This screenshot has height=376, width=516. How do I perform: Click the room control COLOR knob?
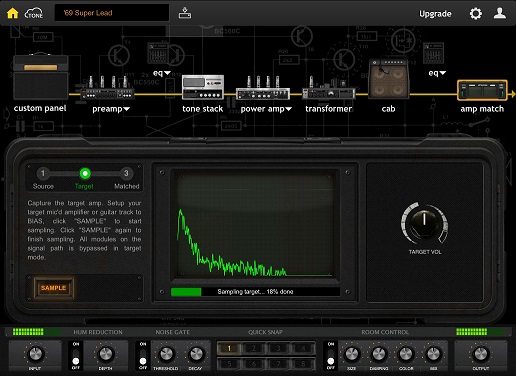[x=406, y=354]
